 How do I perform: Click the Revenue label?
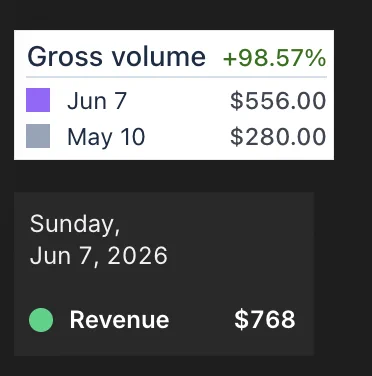[119, 320]
